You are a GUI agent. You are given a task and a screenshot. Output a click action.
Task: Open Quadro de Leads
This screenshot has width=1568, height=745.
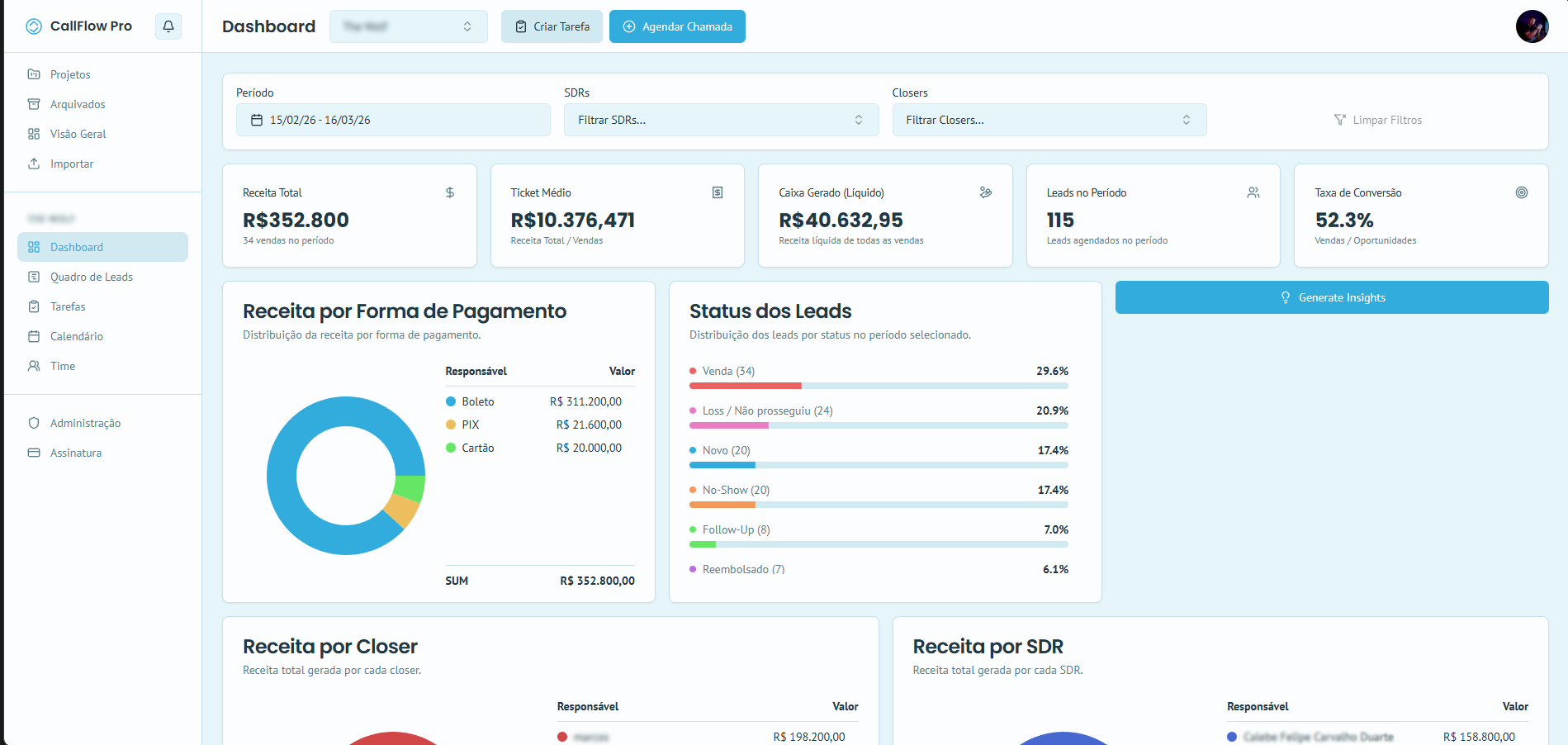pos(102,277)
